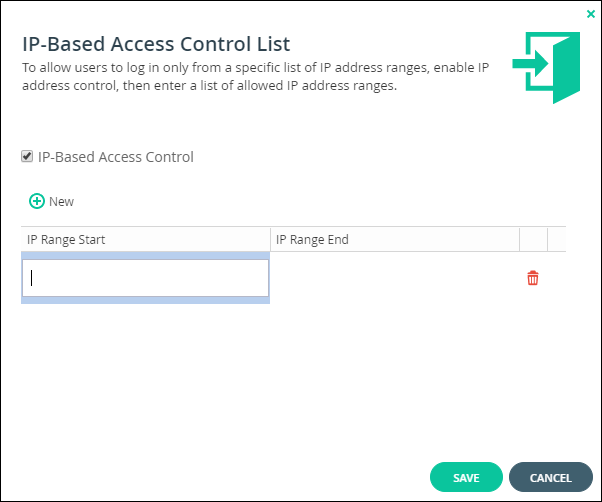Click the description paragraph about allowed IP ranges
The image size is (602, 502).
pos(255,76)
